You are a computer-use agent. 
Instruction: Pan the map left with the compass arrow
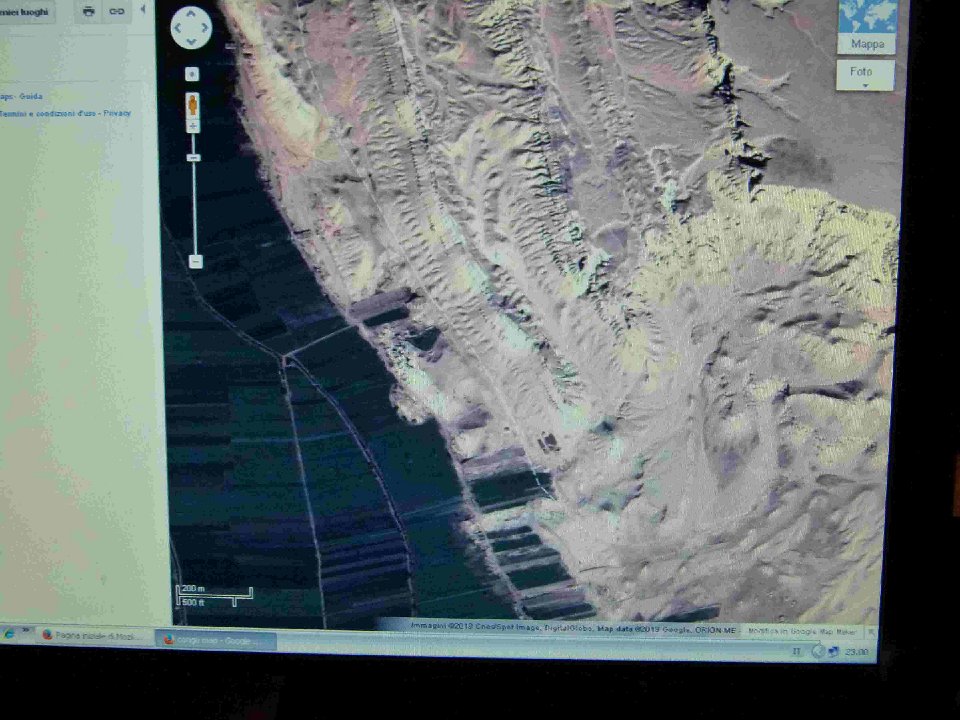178,28
